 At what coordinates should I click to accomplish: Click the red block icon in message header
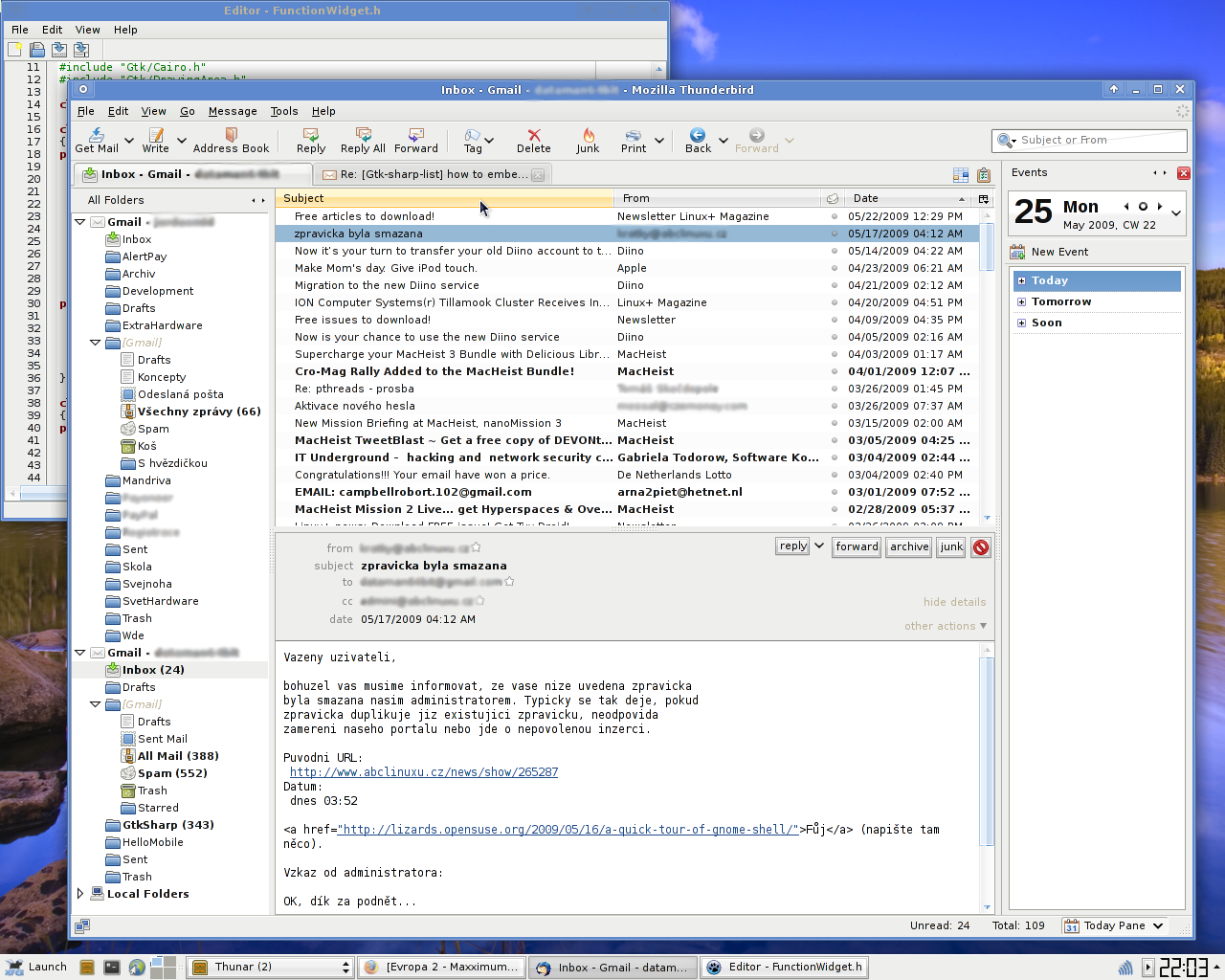981,547
